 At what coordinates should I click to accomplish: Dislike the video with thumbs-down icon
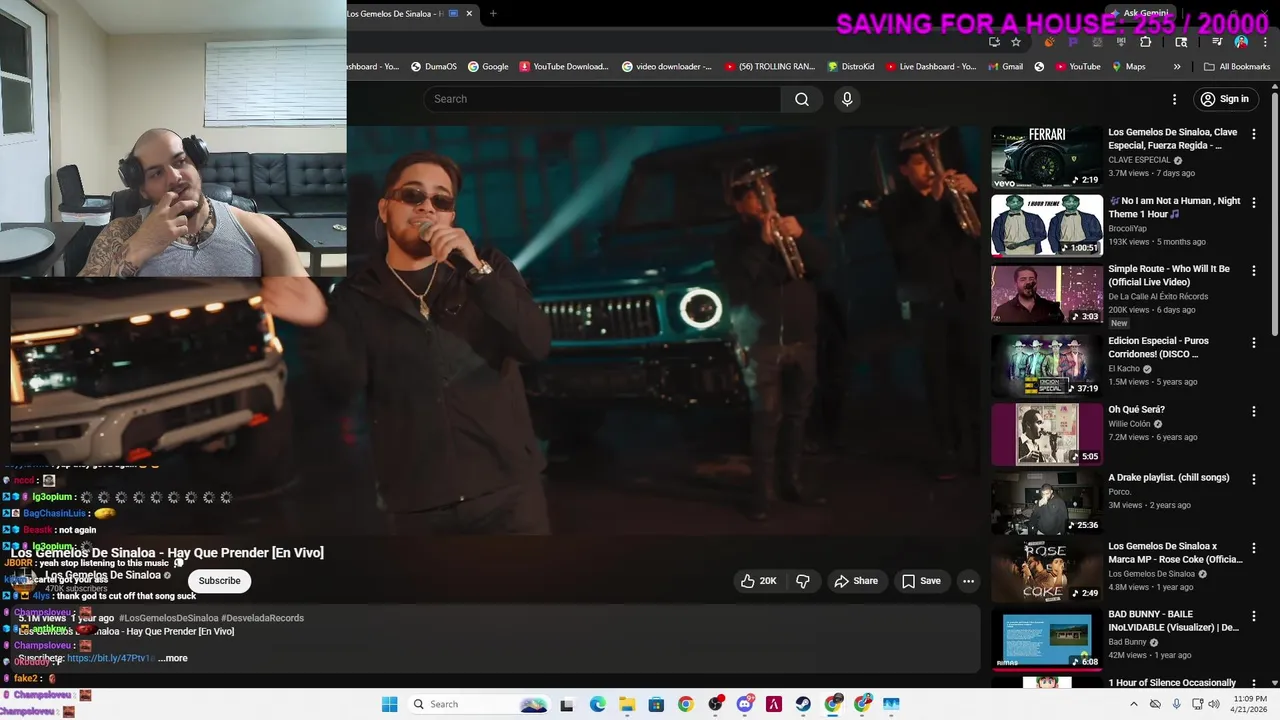802,581
